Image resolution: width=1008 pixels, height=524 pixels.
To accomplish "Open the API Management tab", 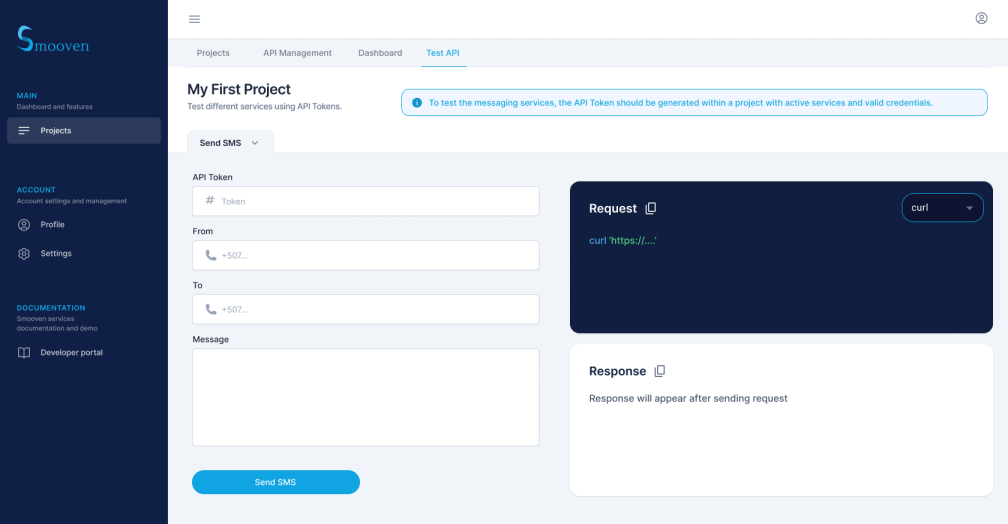I will click(x=297, y=53).
